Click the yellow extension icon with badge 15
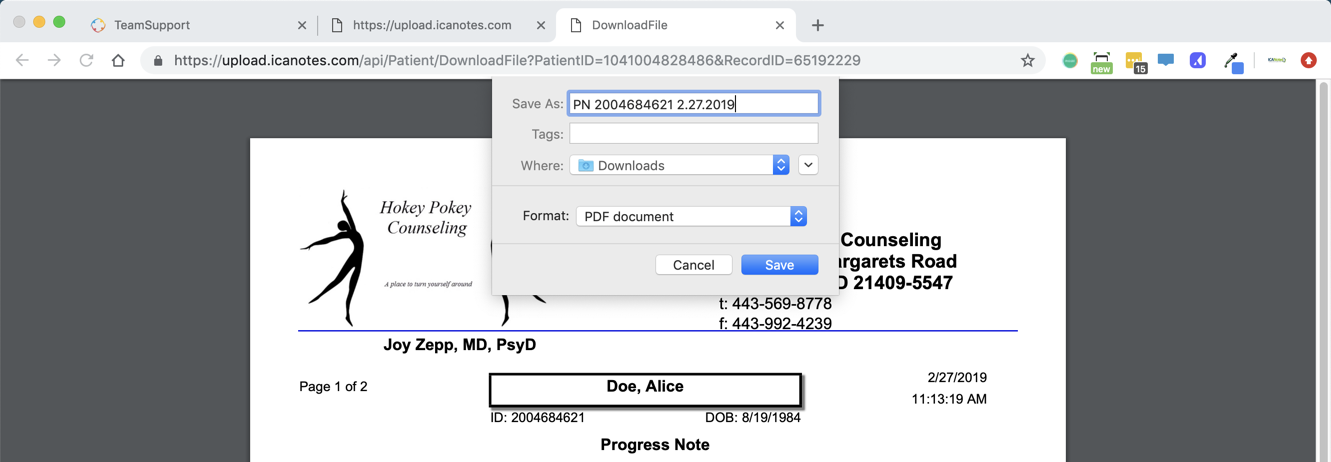This screenshot has height=462, width=1331. 1135,62
